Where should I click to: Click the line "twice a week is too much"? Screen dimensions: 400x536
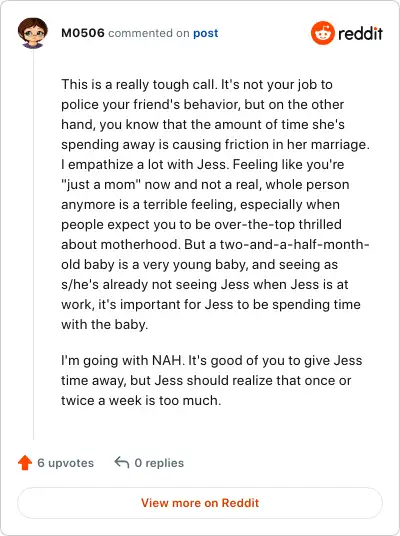click(141, 400)
